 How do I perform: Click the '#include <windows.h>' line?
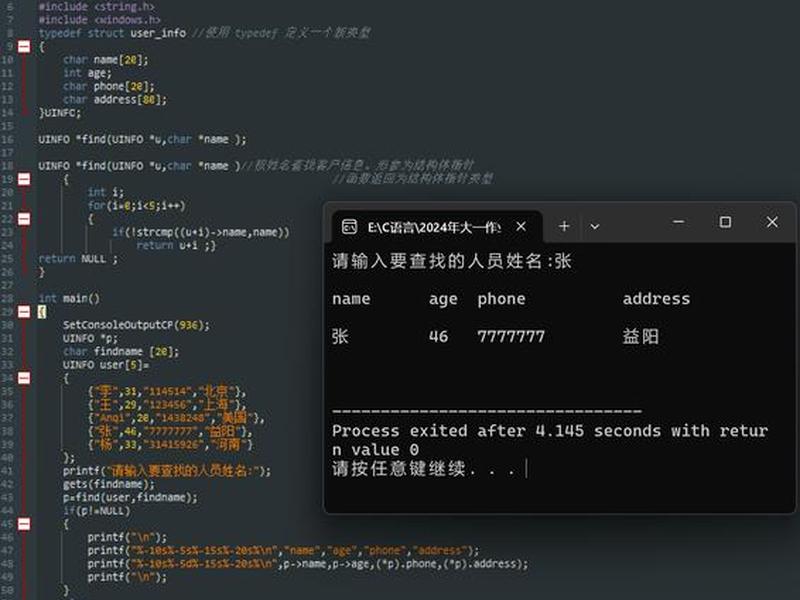pos(99,20)
